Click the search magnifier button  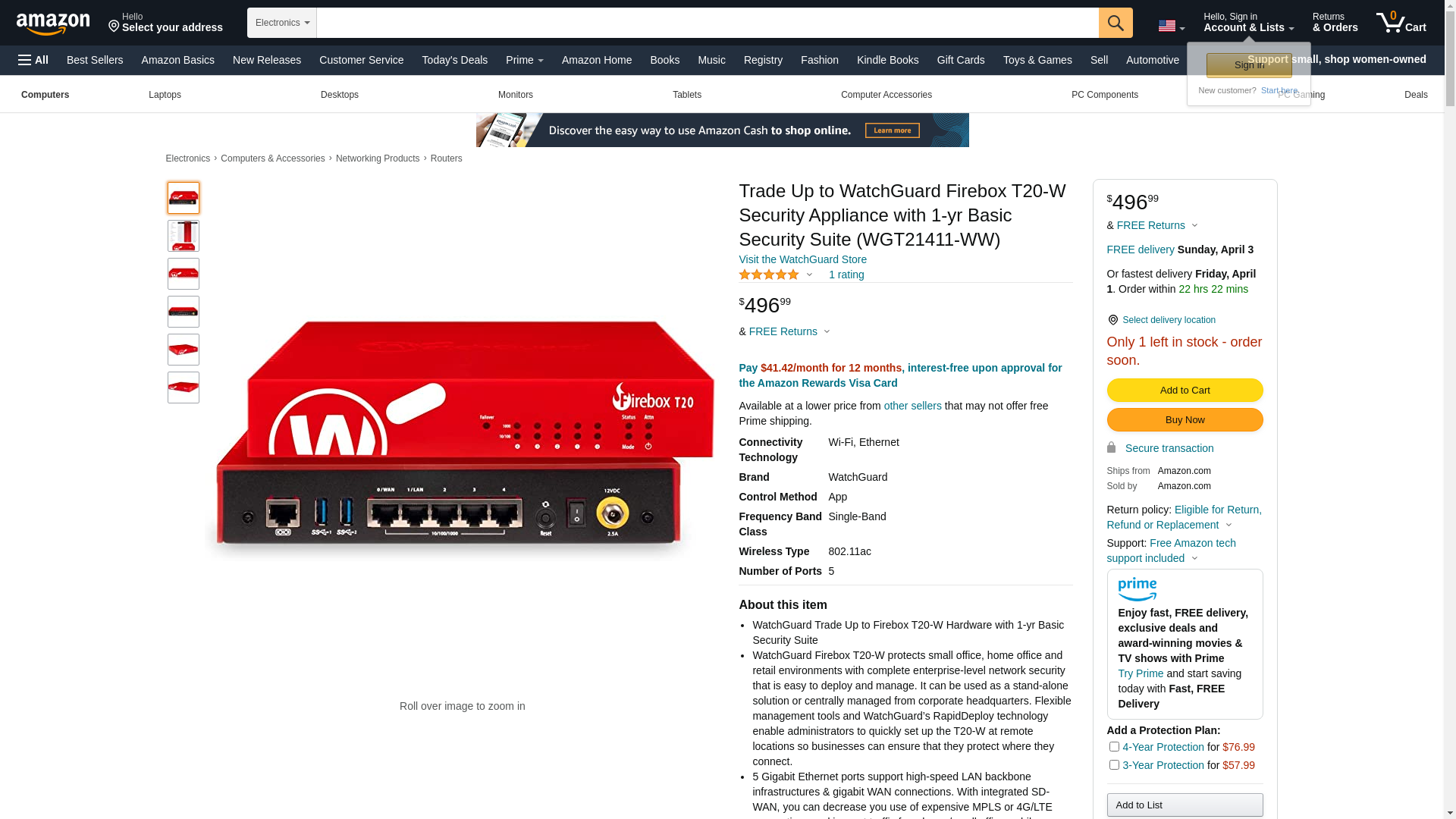click(1116, 23)
